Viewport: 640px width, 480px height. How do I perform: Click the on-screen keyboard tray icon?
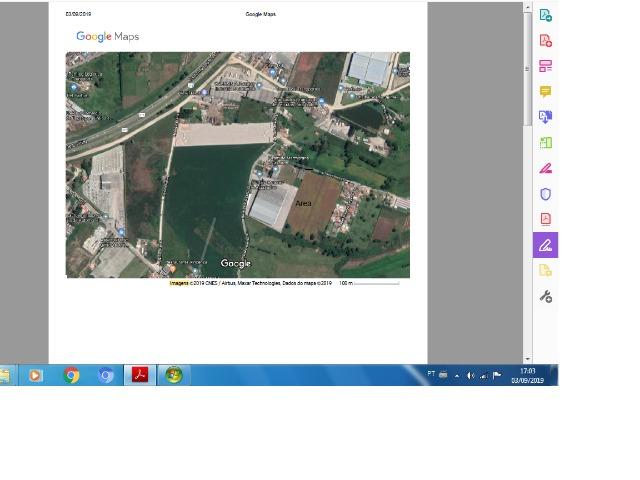[x=443, y=375]
